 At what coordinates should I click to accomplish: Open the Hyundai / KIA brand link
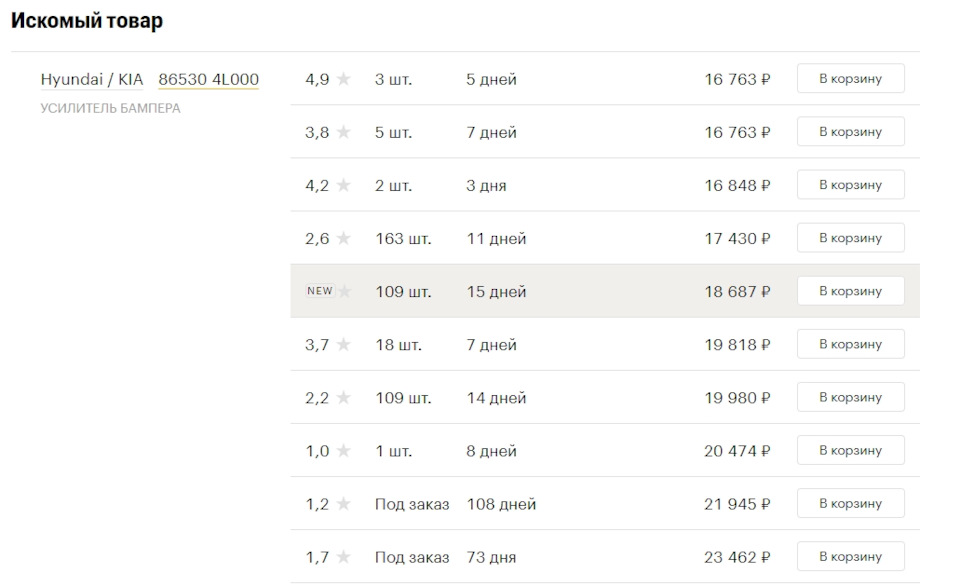coord(92,80)
